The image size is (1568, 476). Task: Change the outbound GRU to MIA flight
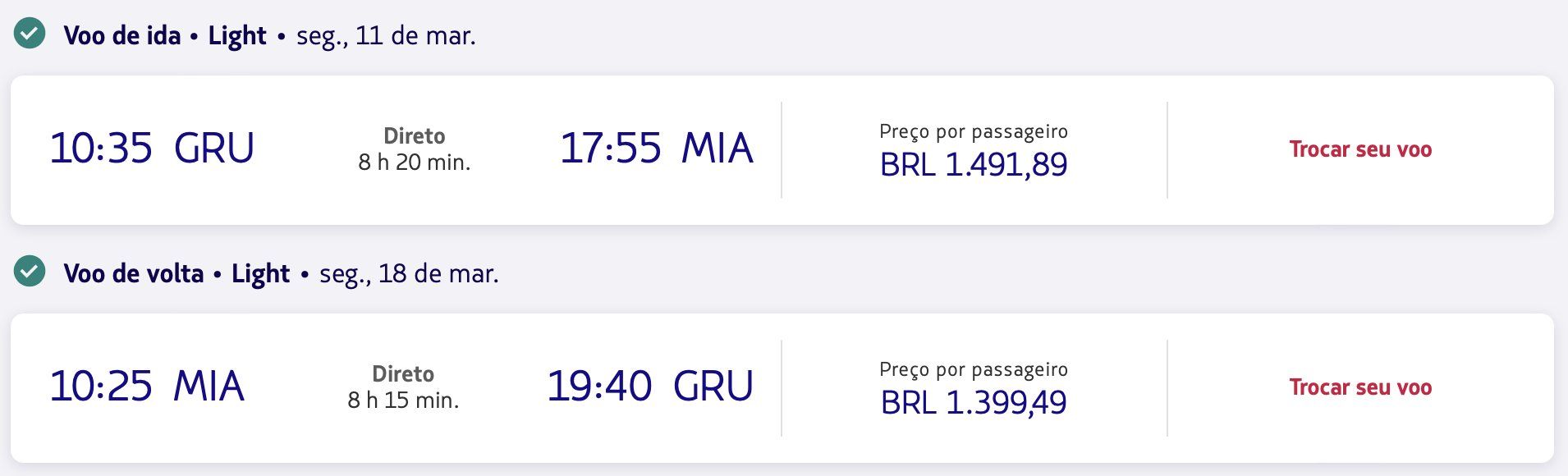click(x=1359, y=149)
